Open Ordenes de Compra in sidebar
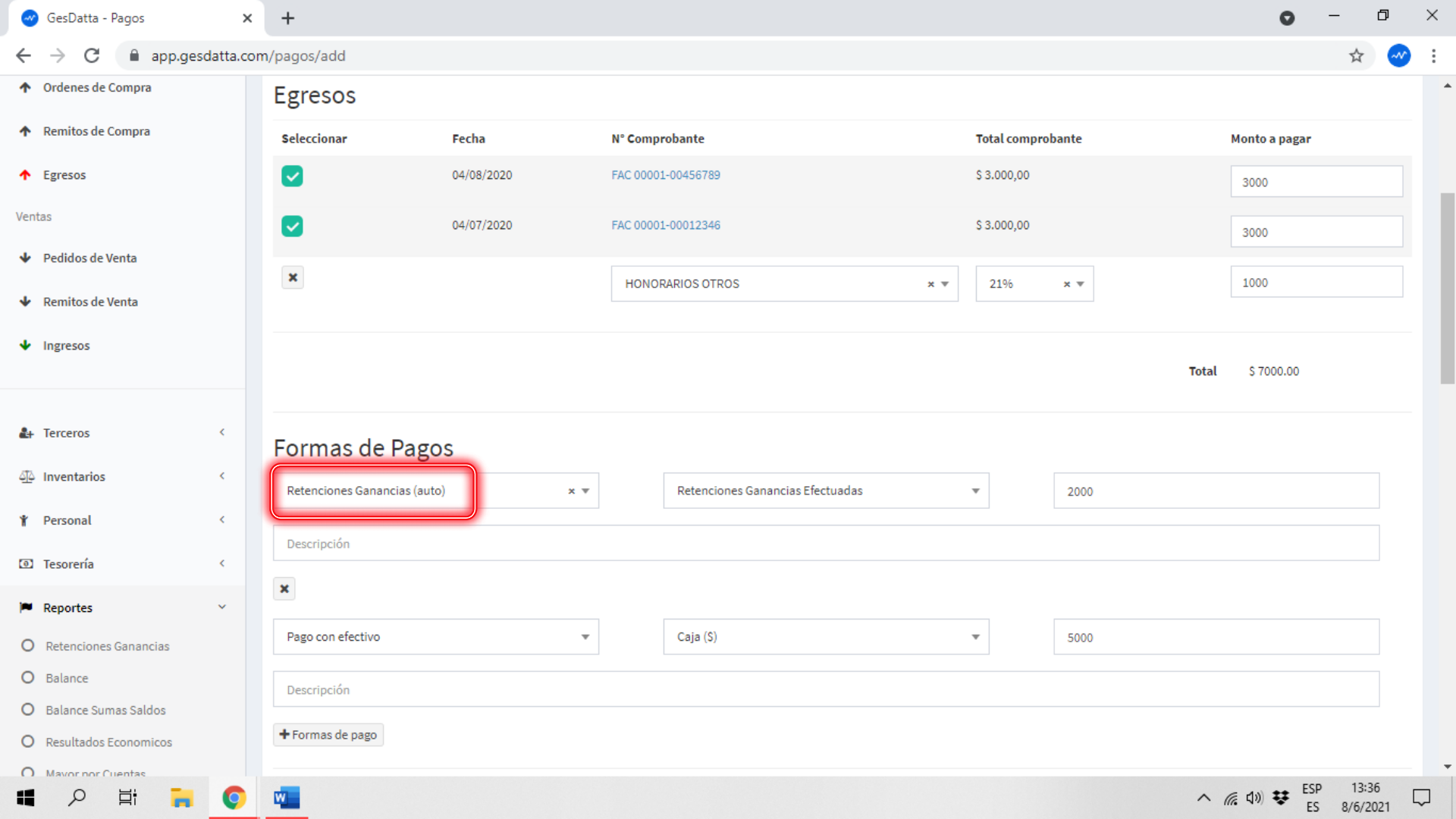Viewport: 1456px width, 819px height. coord(96,87)
